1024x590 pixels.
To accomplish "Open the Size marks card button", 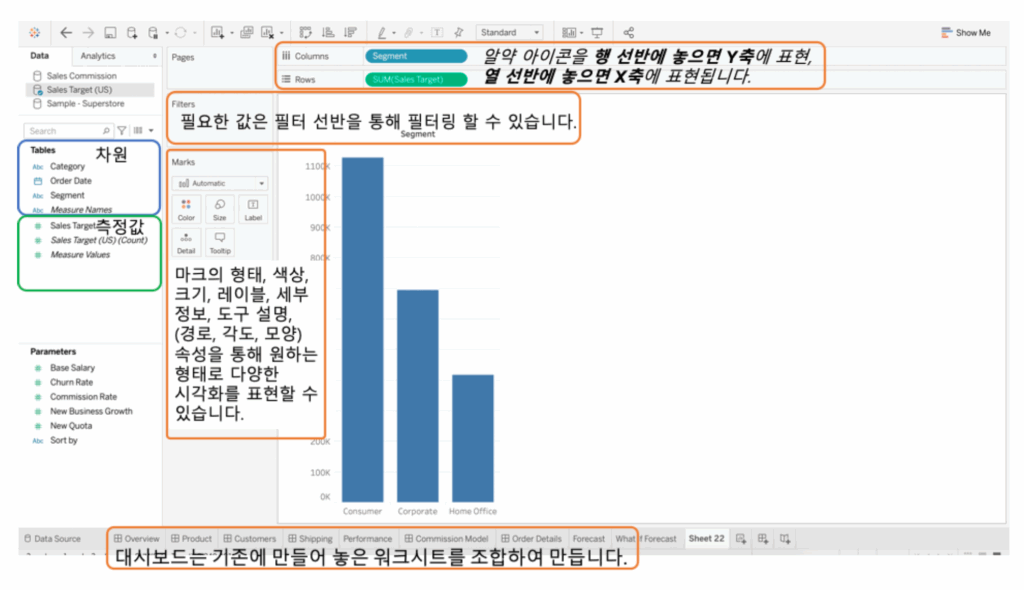I will pyautogui.click(x=219, y=209).
